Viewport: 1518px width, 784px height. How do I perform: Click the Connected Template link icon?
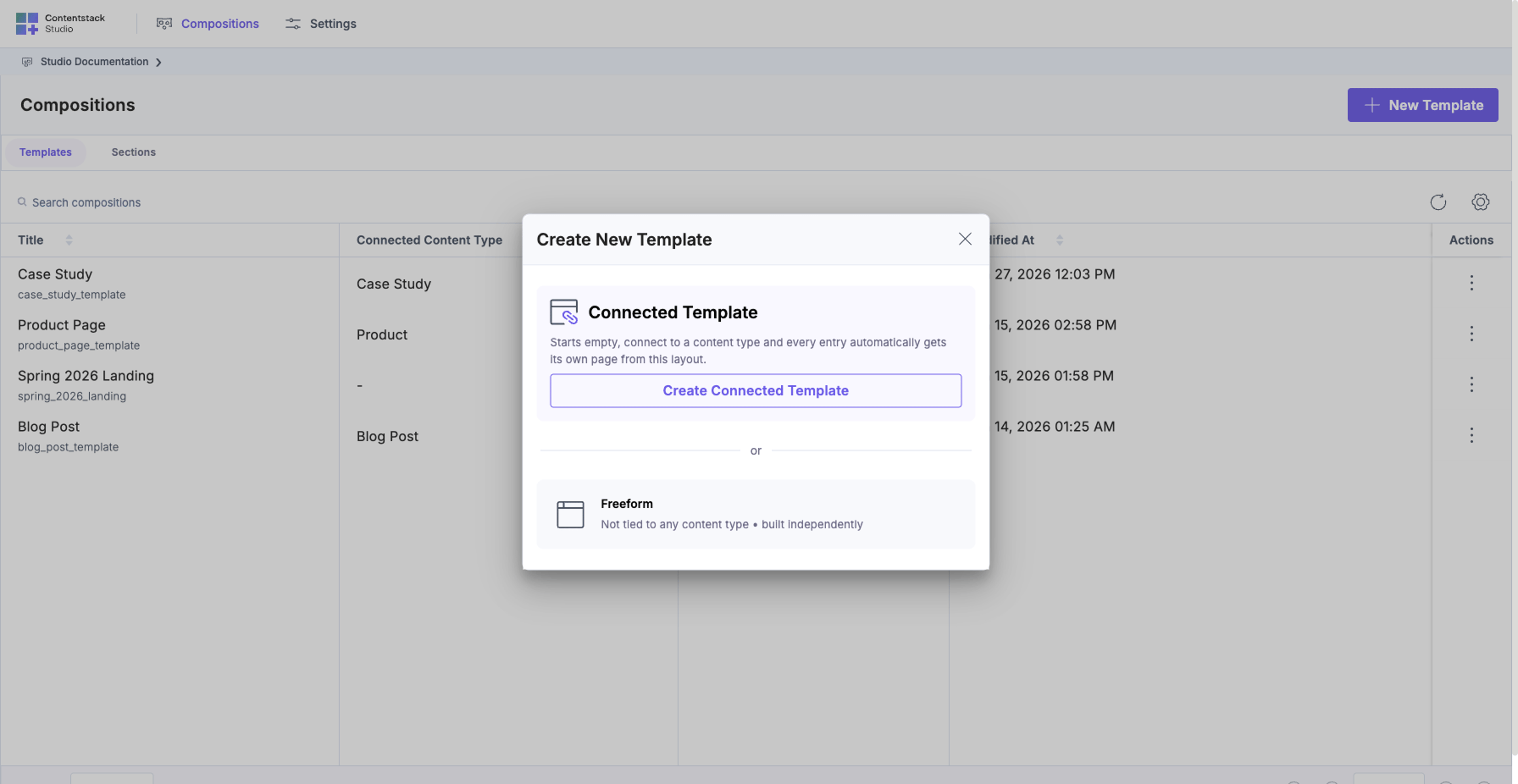[564, 312]
